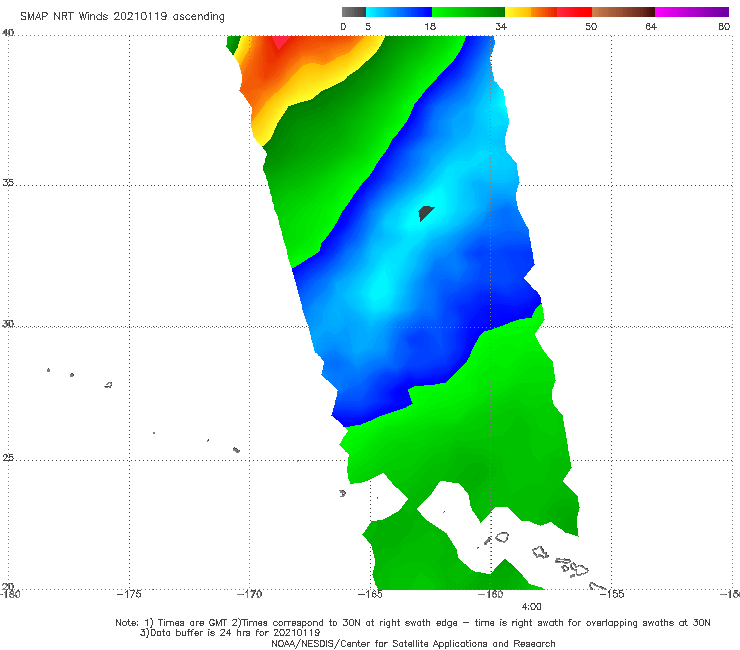Click the latitude label '40'
This screenshot has height=650, width=740.
(x=8, y=32)
